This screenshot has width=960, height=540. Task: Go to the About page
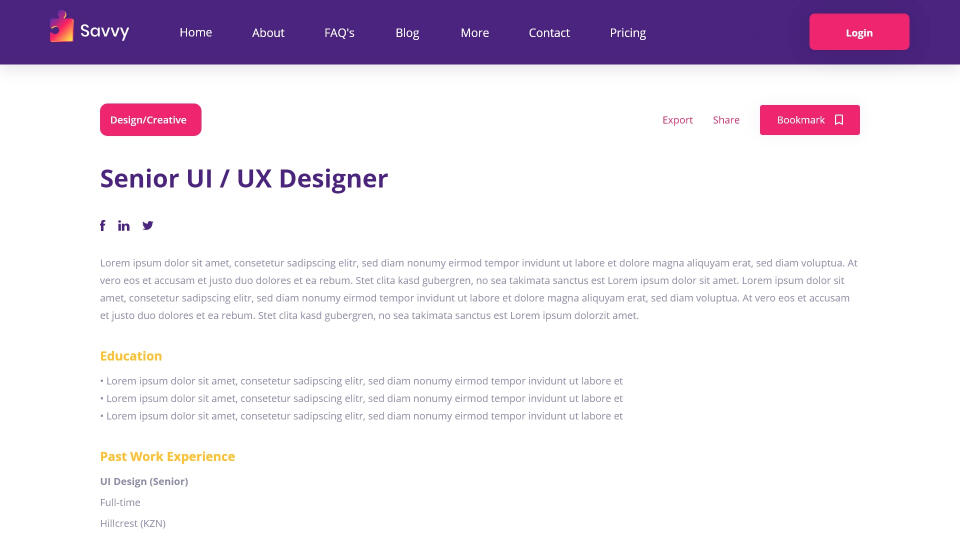pos(268,32)
